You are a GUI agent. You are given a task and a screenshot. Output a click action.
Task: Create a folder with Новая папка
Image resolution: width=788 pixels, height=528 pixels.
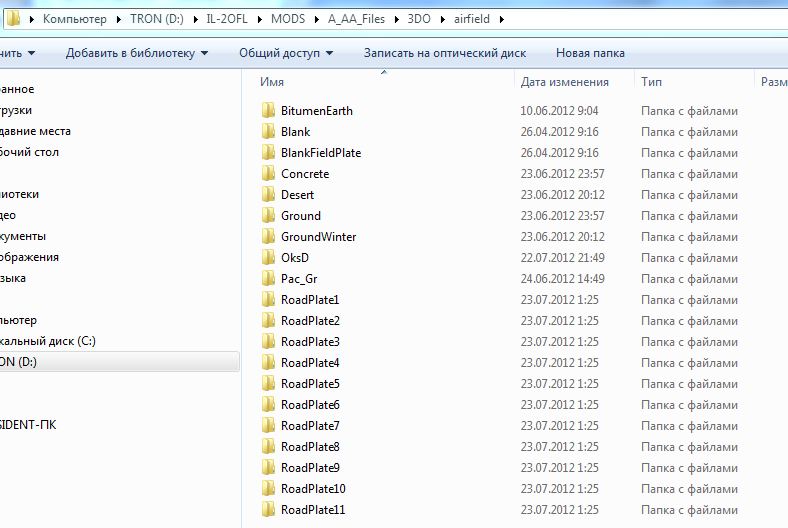point(590,53)
